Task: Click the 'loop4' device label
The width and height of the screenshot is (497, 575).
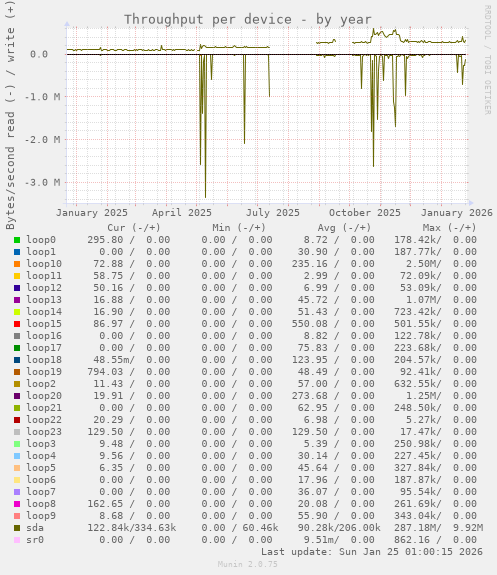Action: [x=41, y=456]
